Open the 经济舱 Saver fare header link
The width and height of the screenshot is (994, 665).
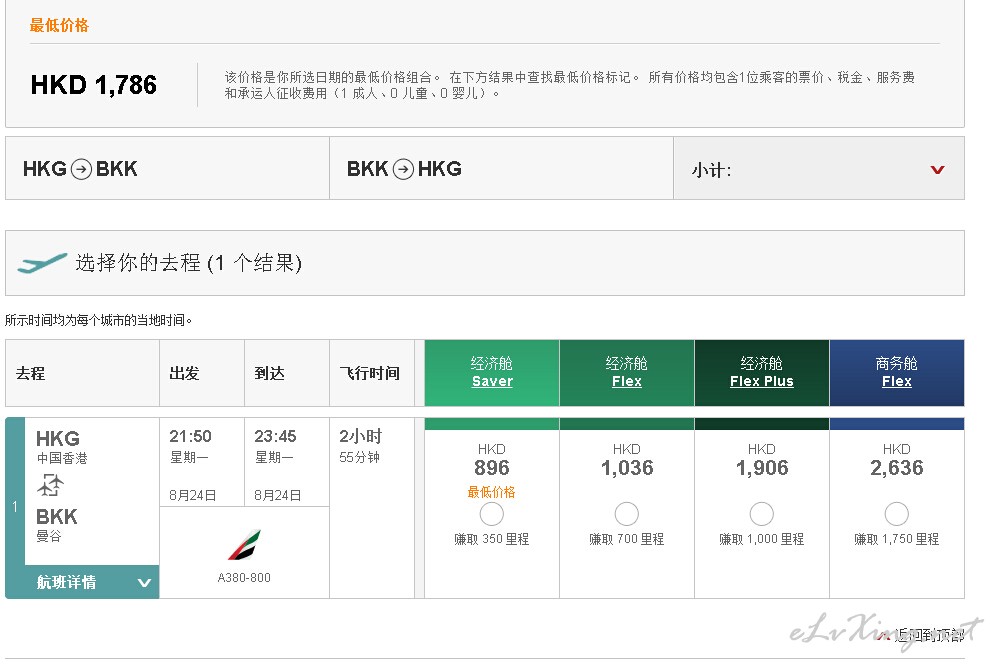point(492,381)
